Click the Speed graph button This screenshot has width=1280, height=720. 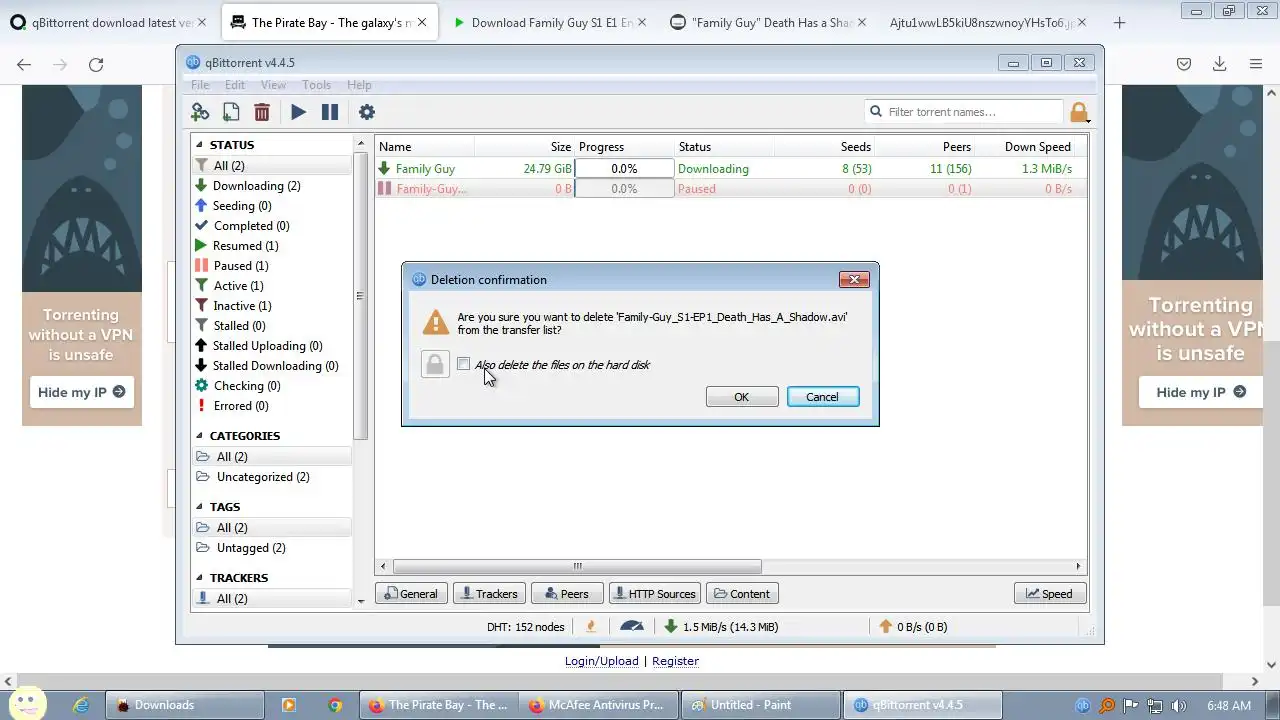1050,594
